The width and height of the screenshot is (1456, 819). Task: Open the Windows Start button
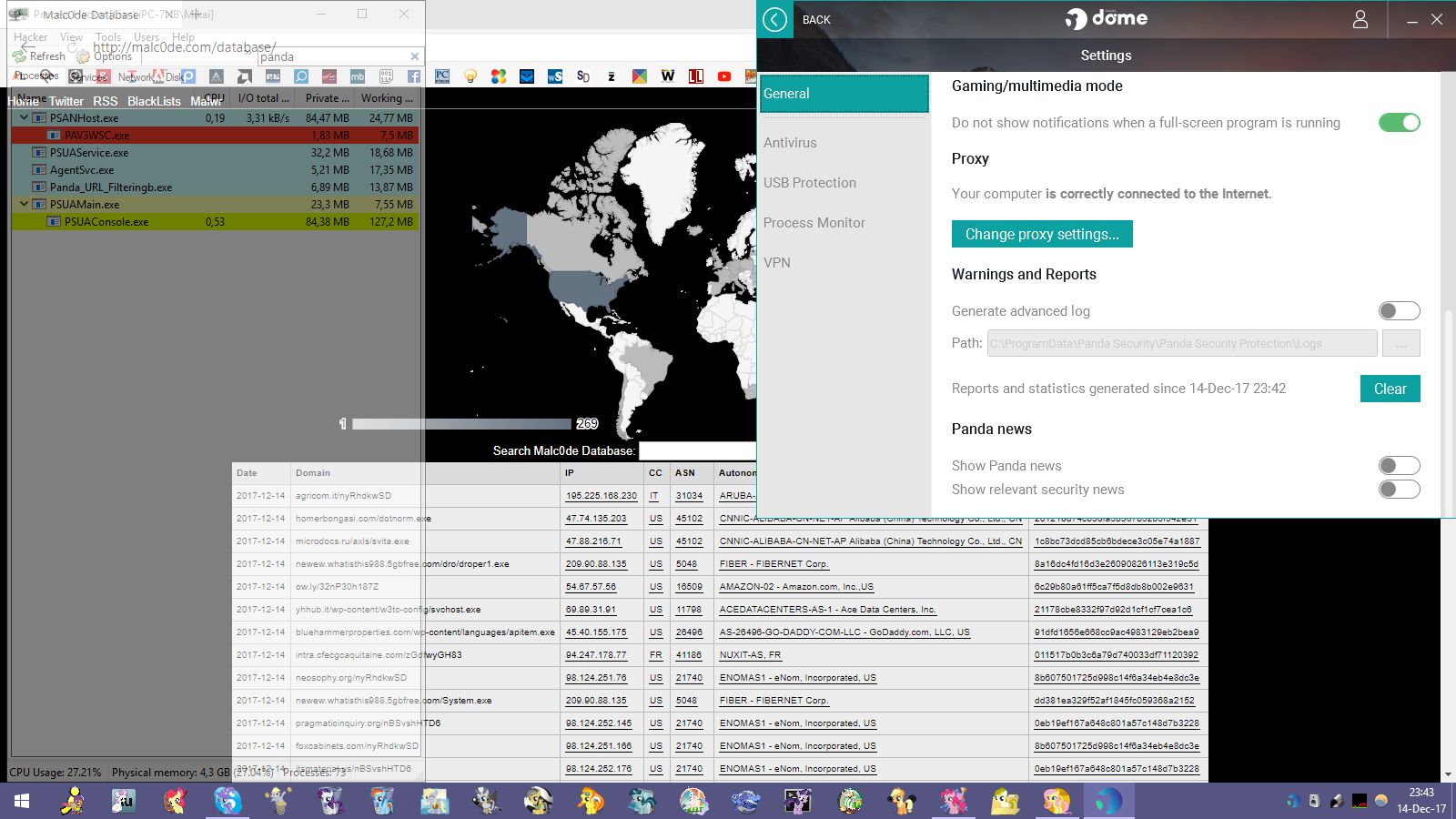(22, 801)
